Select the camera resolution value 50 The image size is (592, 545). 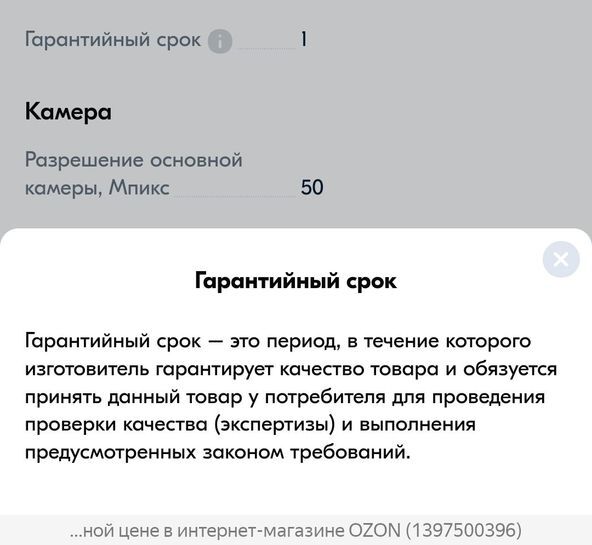point(312,187)
